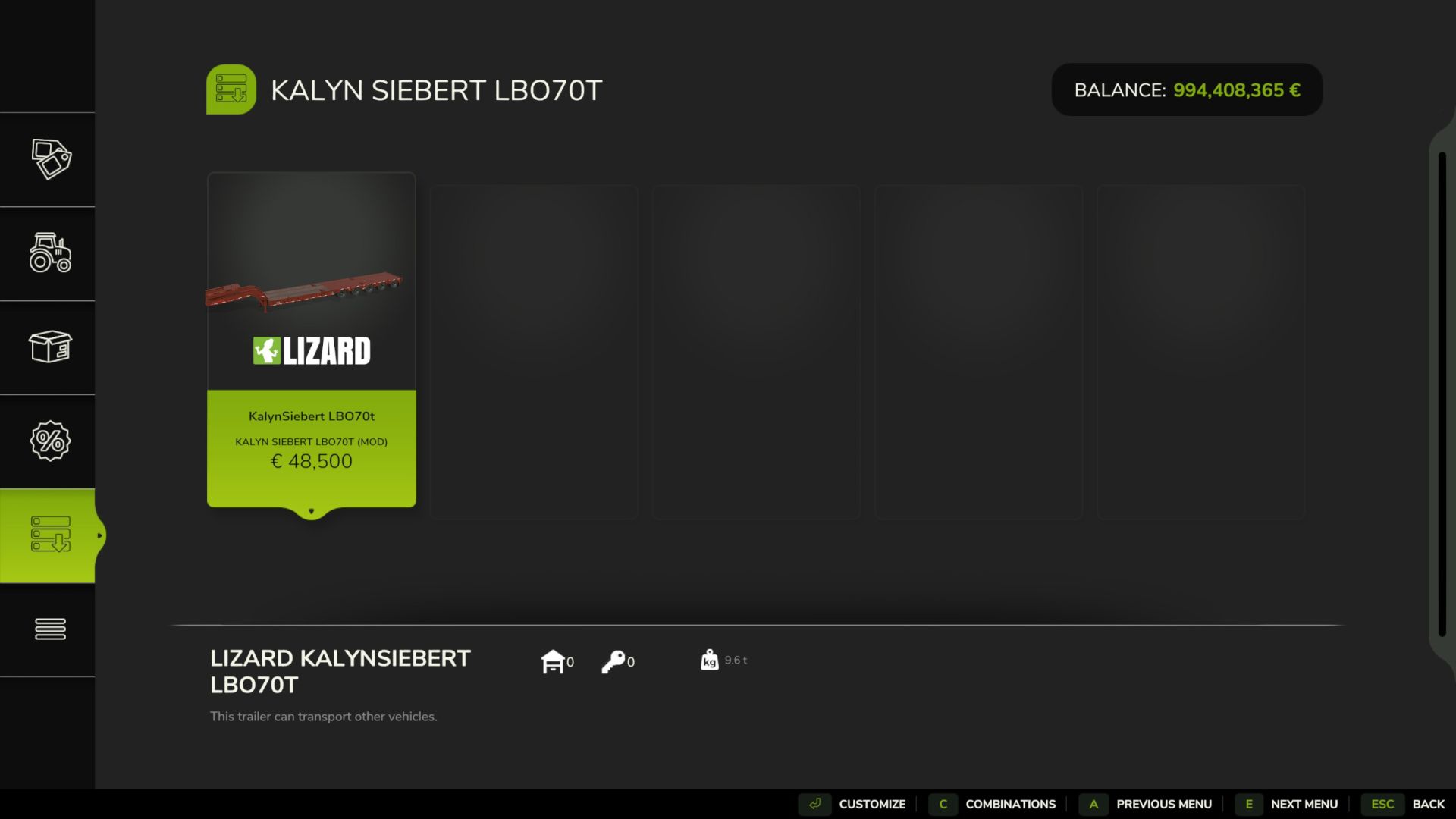The height and width of the screenshot is (819, 1456).
Task: Open Combinations from the bottom bar
Action: [x=993, y=804]
